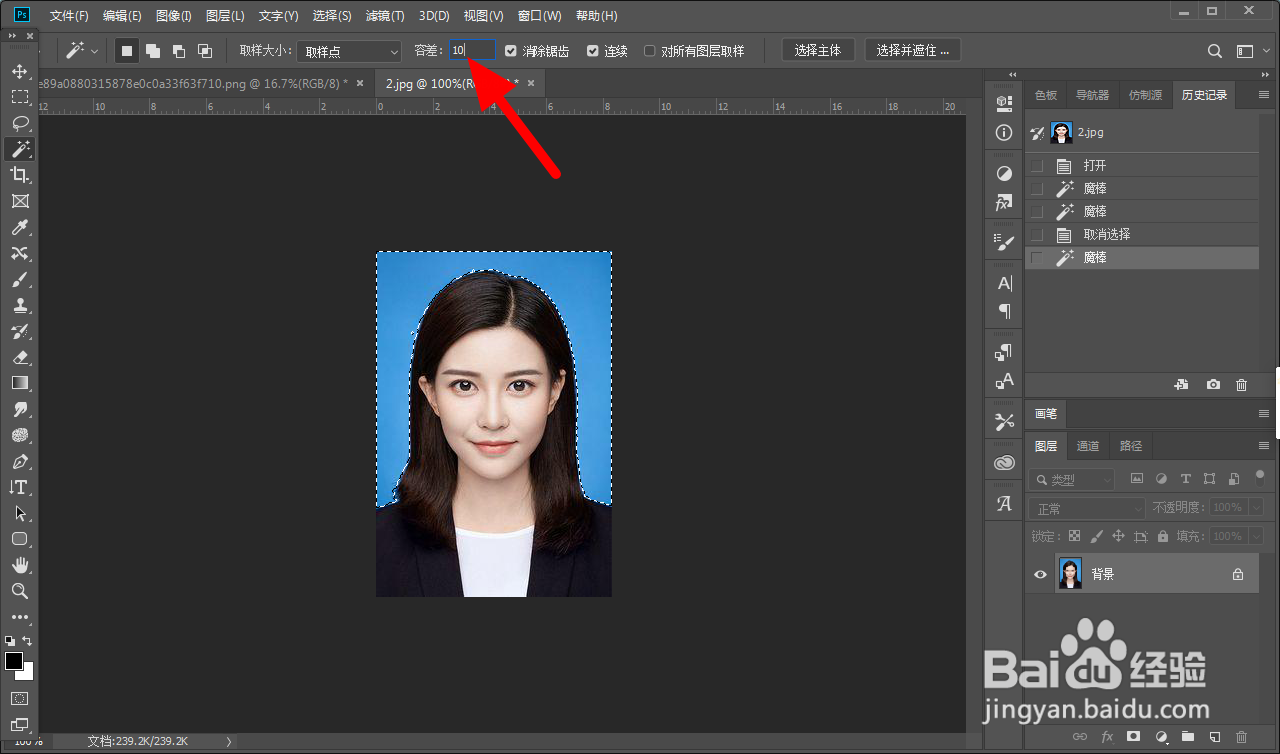Image resolution: width=1280 pixels, height=754 pixels.
Task: Open the Creative Cloud Libraries panel icon
Action: point(1004,463)
